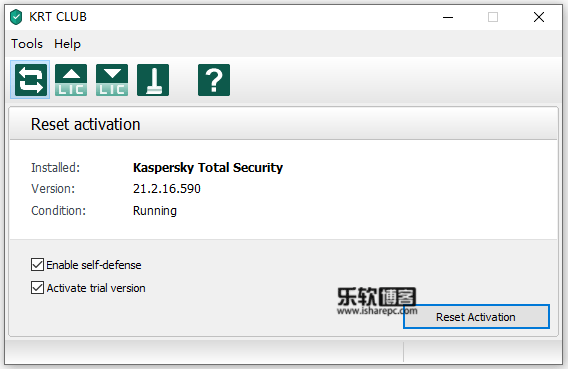This screenshot has height=369, width=568.
Task: Open the Tools menu
Action: click(x=27, y=44)
